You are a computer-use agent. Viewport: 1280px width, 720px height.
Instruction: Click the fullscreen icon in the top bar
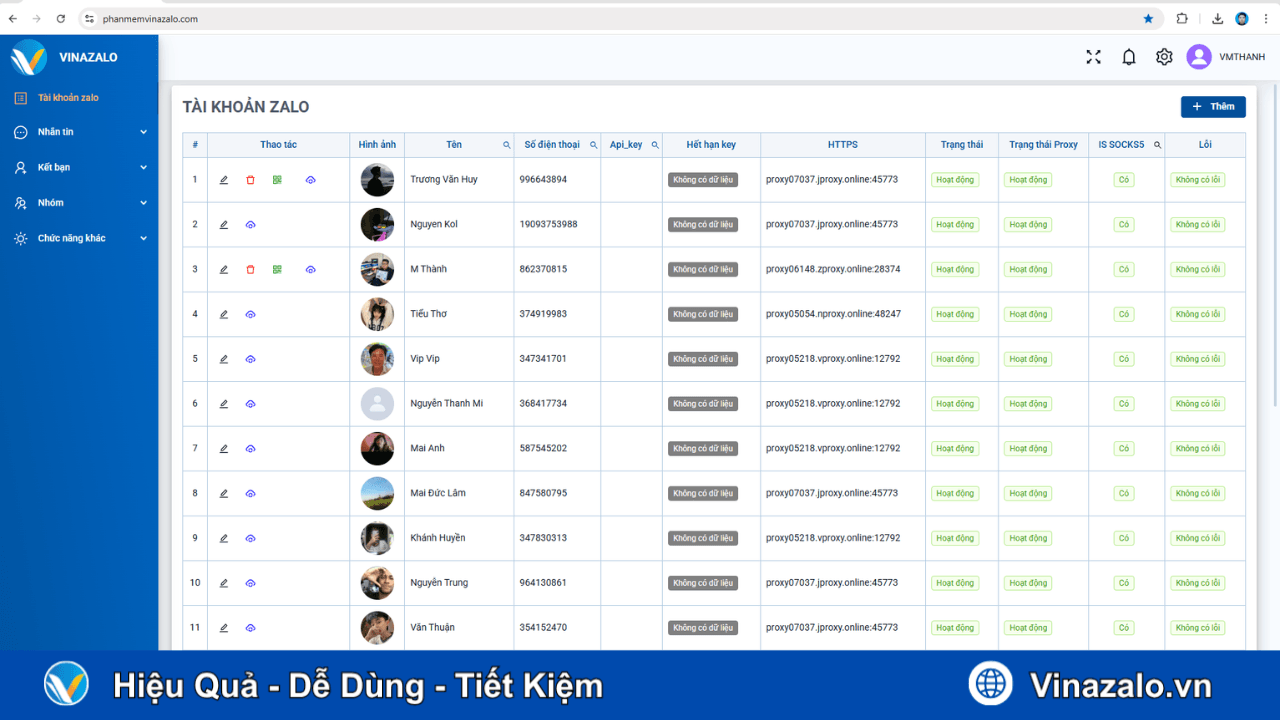click(x=1093, y=57)
